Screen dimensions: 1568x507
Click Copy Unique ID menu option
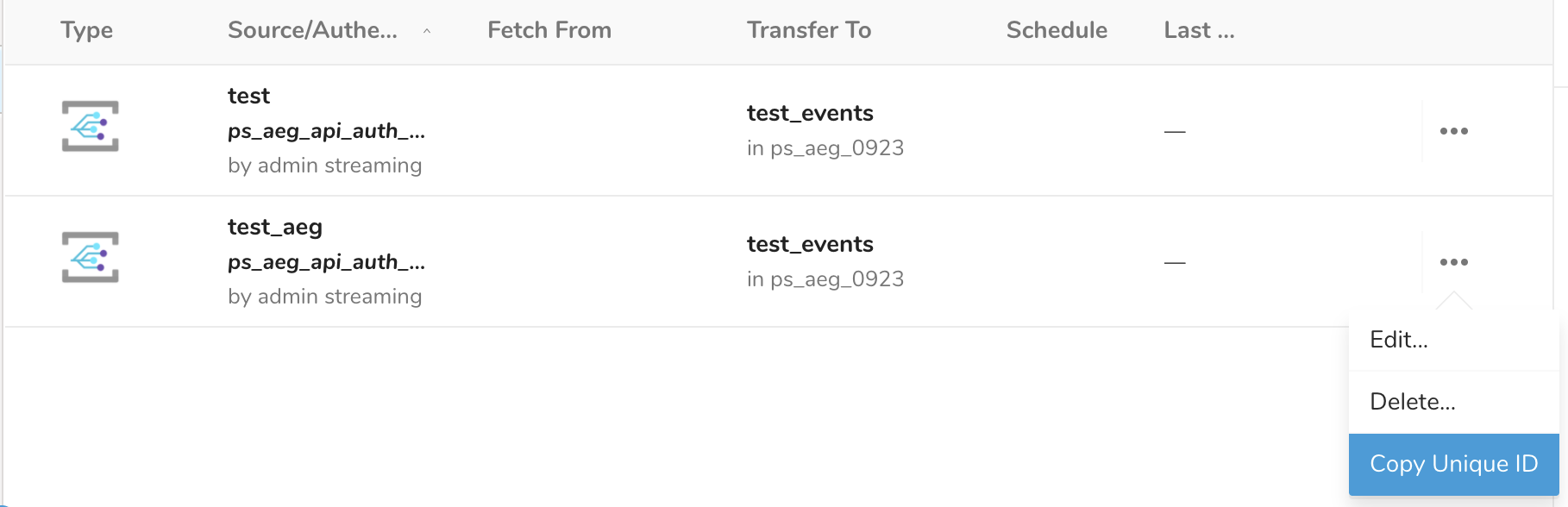pos(1453,464)
